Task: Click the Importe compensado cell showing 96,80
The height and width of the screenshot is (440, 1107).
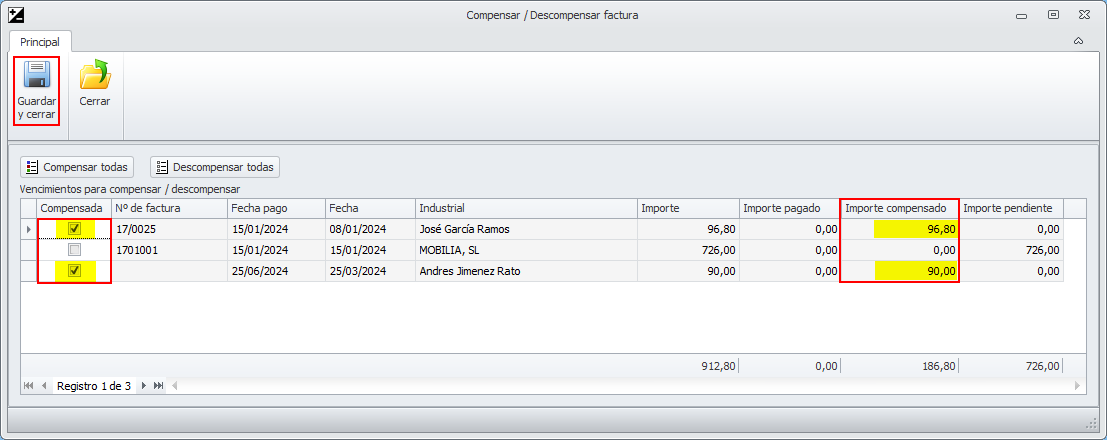Action: [914, 229]
